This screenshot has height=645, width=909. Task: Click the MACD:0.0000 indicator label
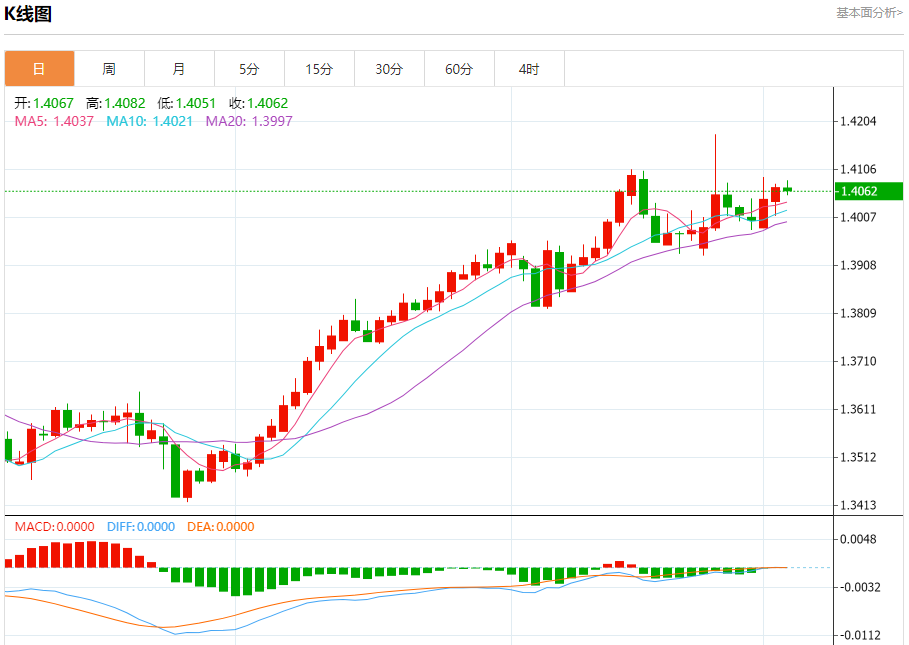click(x=54, y=527)
